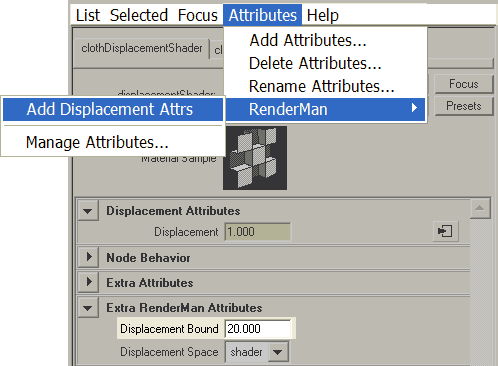Viewport: 498px width, 366px height.
Task: Click the Presets button
Action: [x=464, y=106]
